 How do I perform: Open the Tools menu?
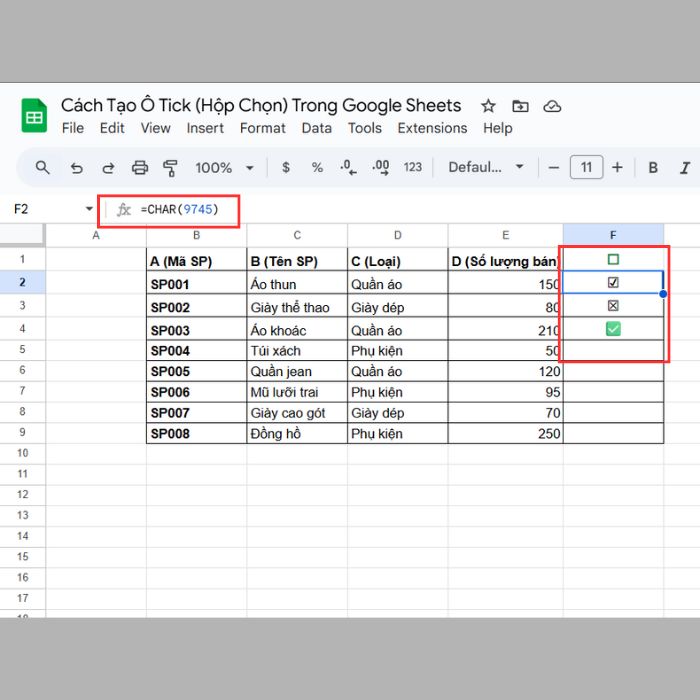click(365, 128)
